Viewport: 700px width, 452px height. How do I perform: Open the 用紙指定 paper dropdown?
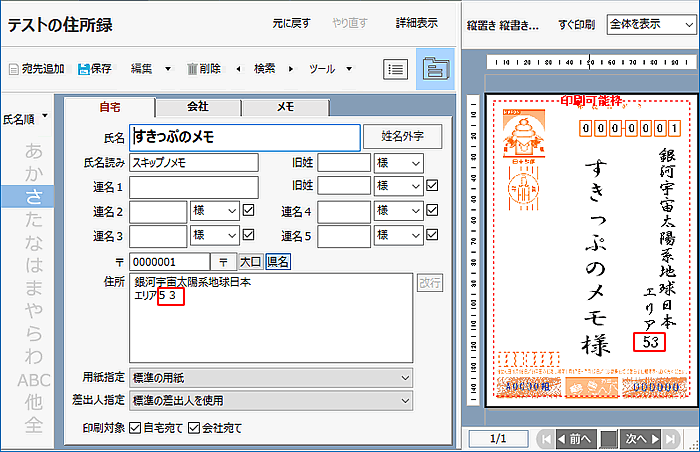tap(270, 378)
